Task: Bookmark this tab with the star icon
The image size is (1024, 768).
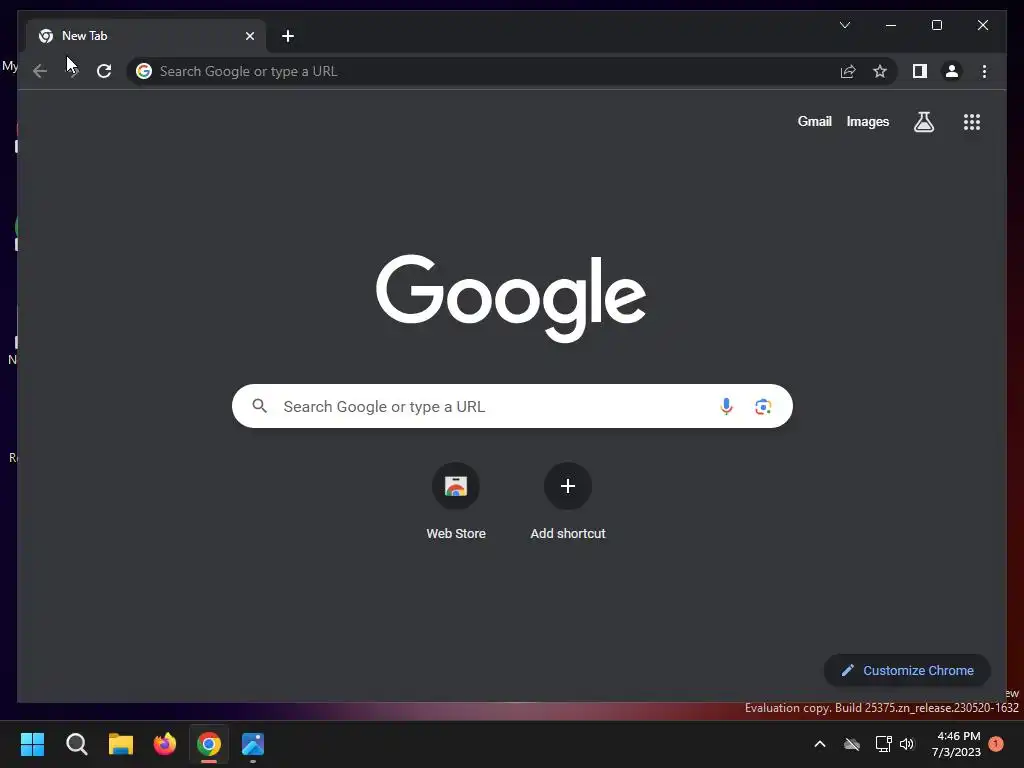Action: pos(880,71)
